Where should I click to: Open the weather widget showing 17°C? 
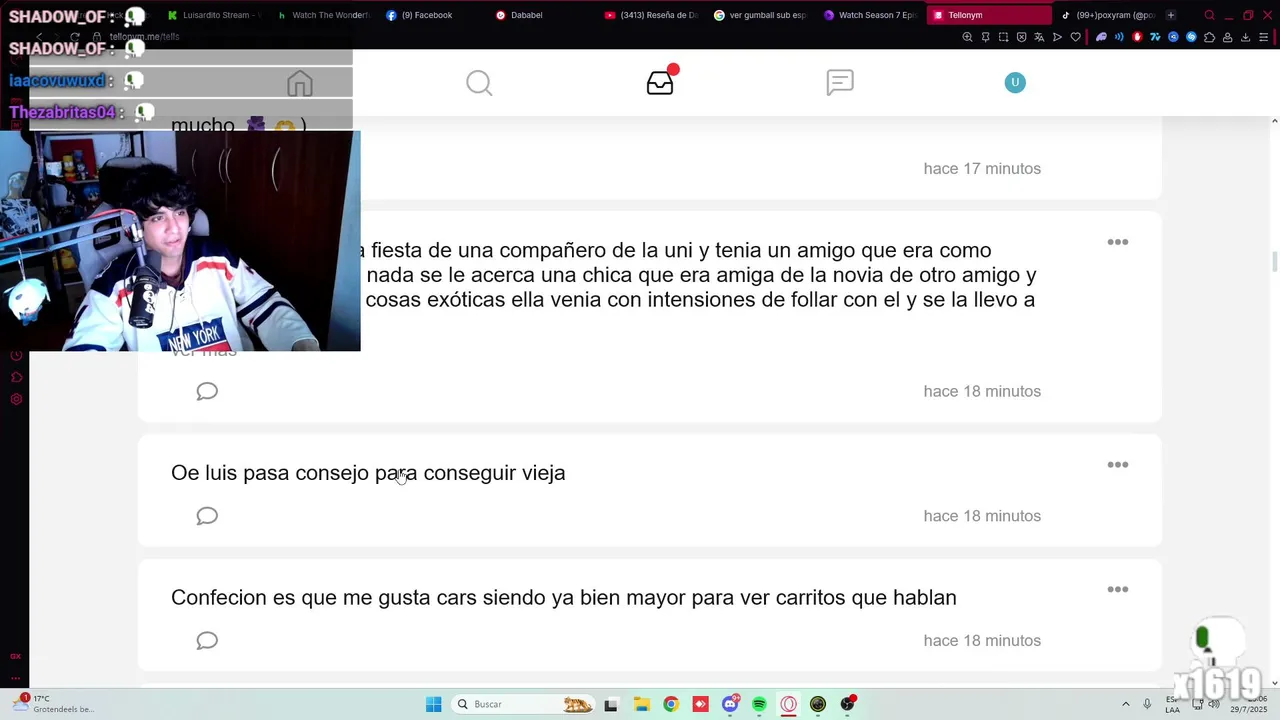56,704
